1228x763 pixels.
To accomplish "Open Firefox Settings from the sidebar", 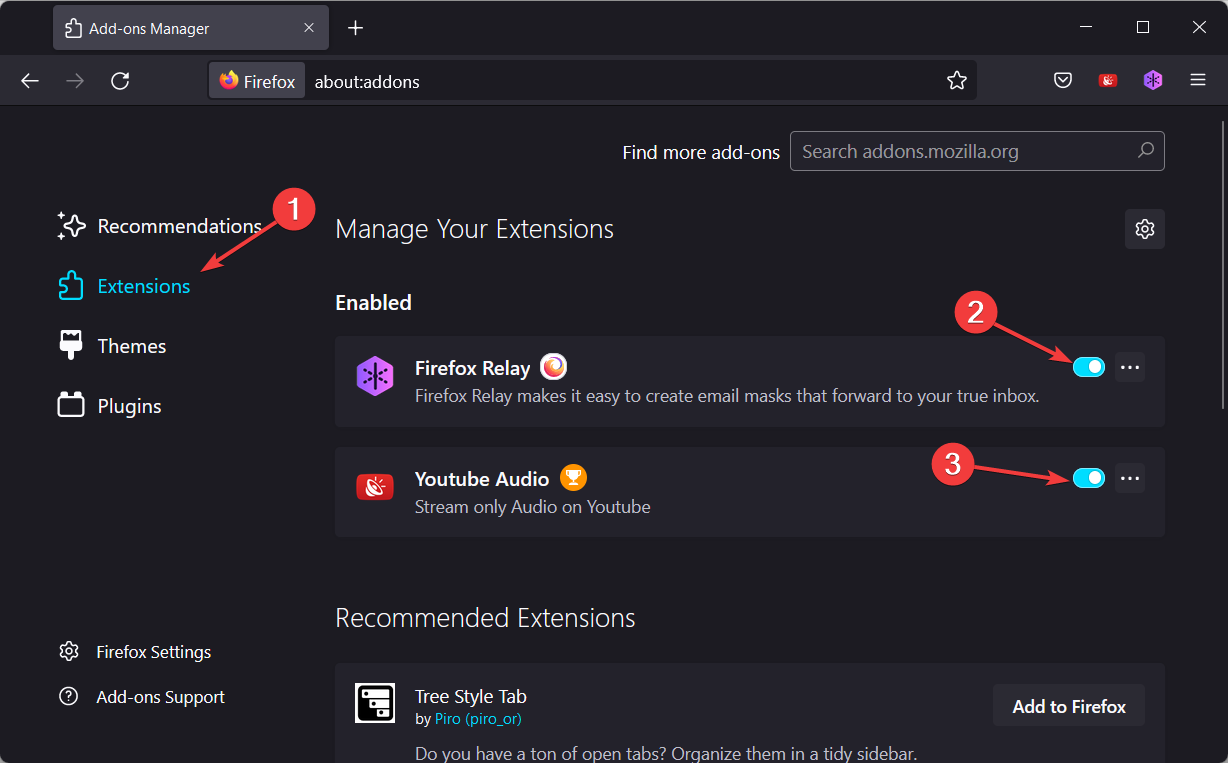I will [135, 652].
